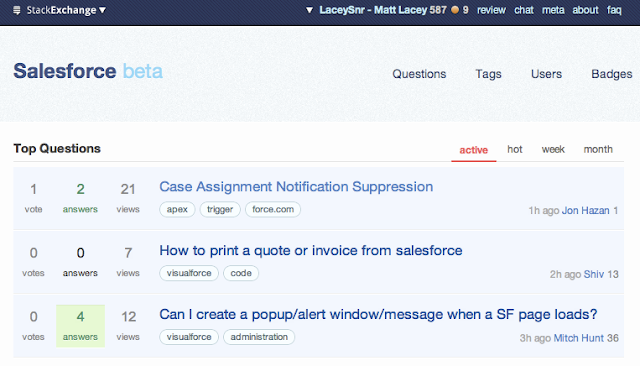Open Case Assignment Notification Suppression question
The image size is (640, 366).
296,186
